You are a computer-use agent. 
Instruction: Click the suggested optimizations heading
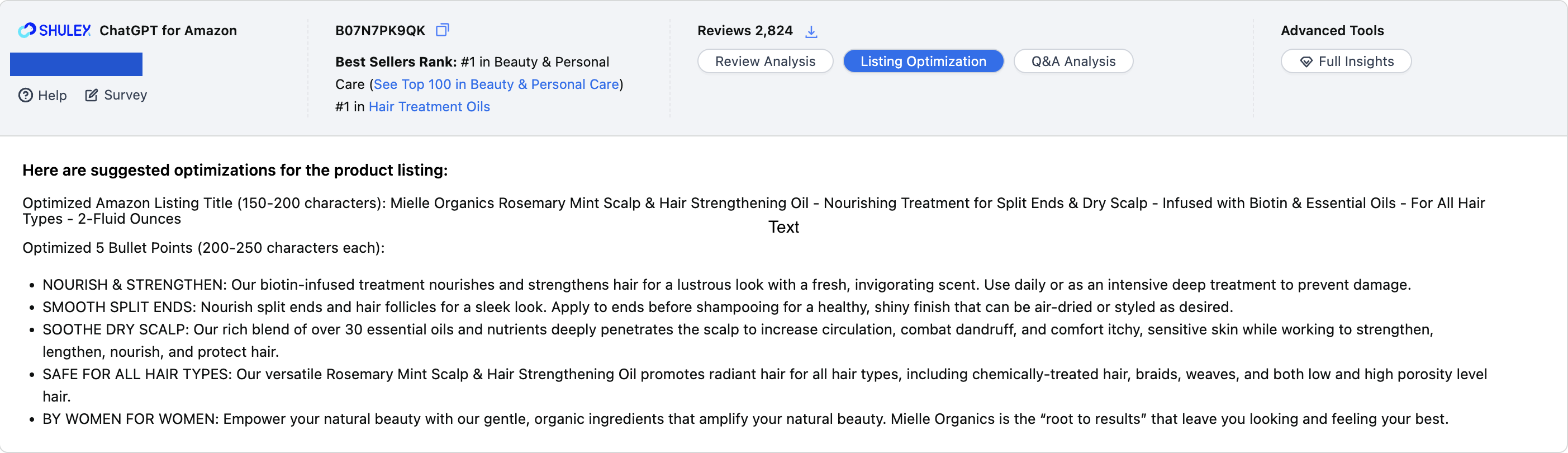coord(235,170)
